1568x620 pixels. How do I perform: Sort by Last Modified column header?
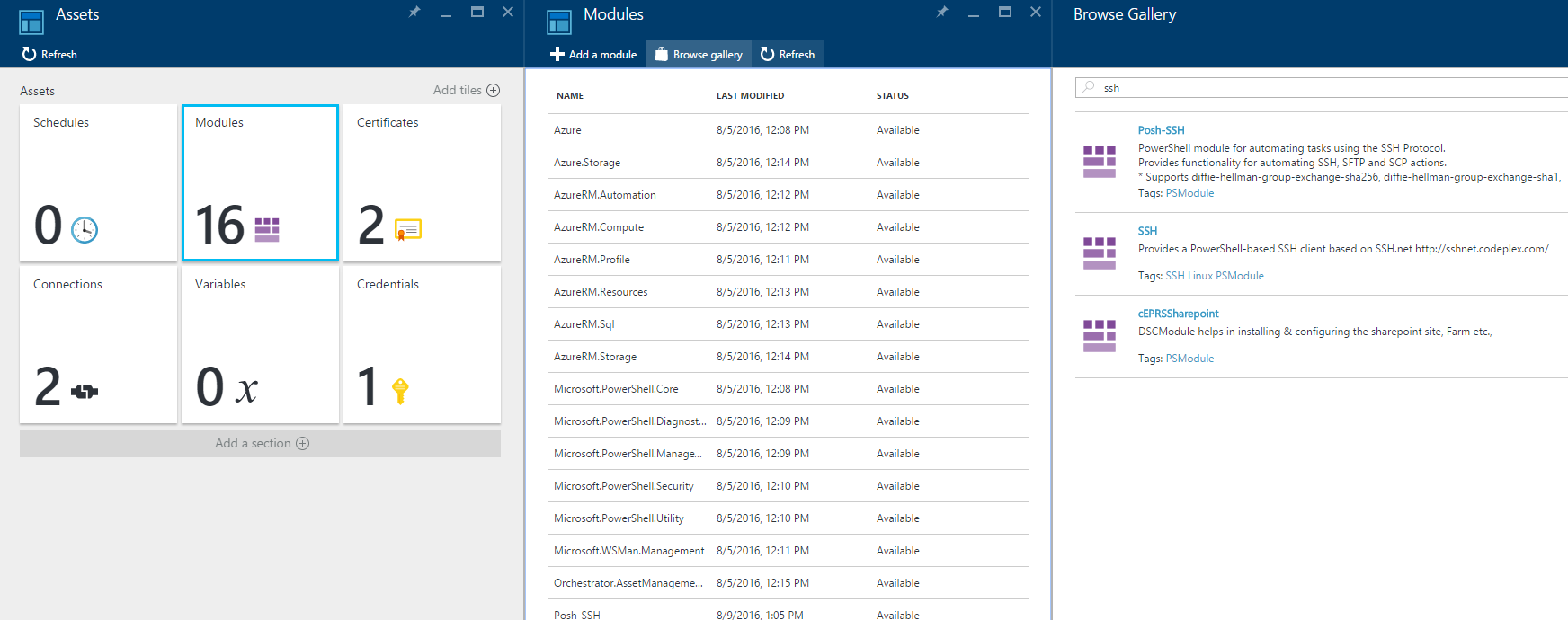pos(750,95)
